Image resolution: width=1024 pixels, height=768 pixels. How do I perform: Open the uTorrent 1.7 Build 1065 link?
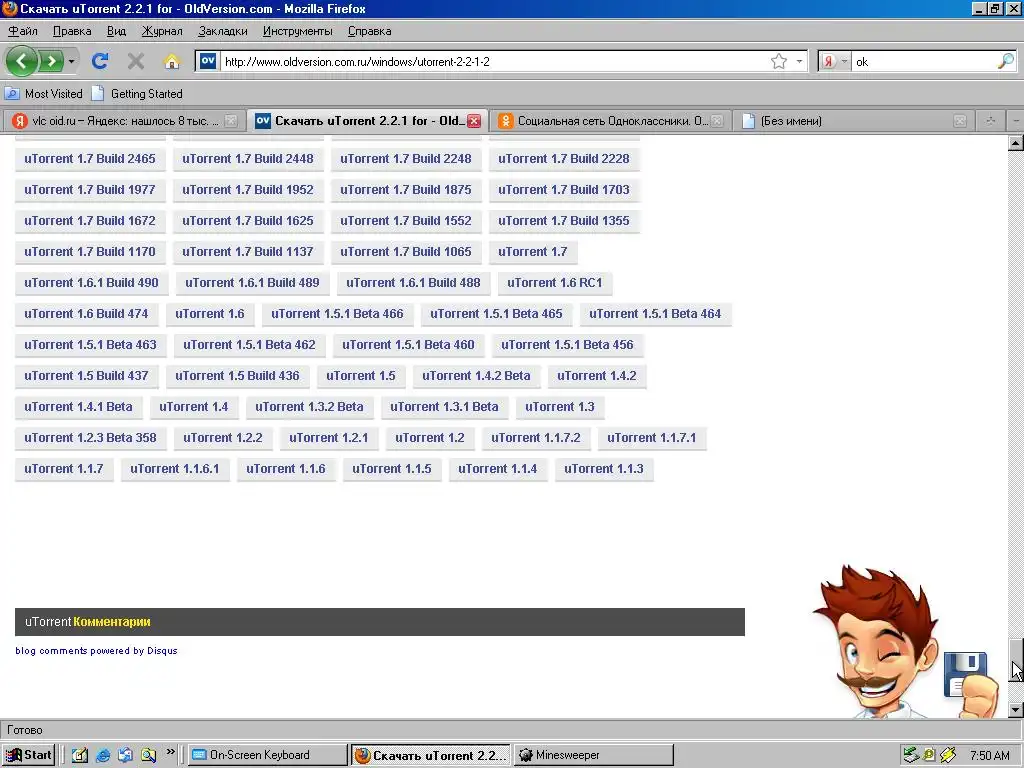tap(406, 252)
